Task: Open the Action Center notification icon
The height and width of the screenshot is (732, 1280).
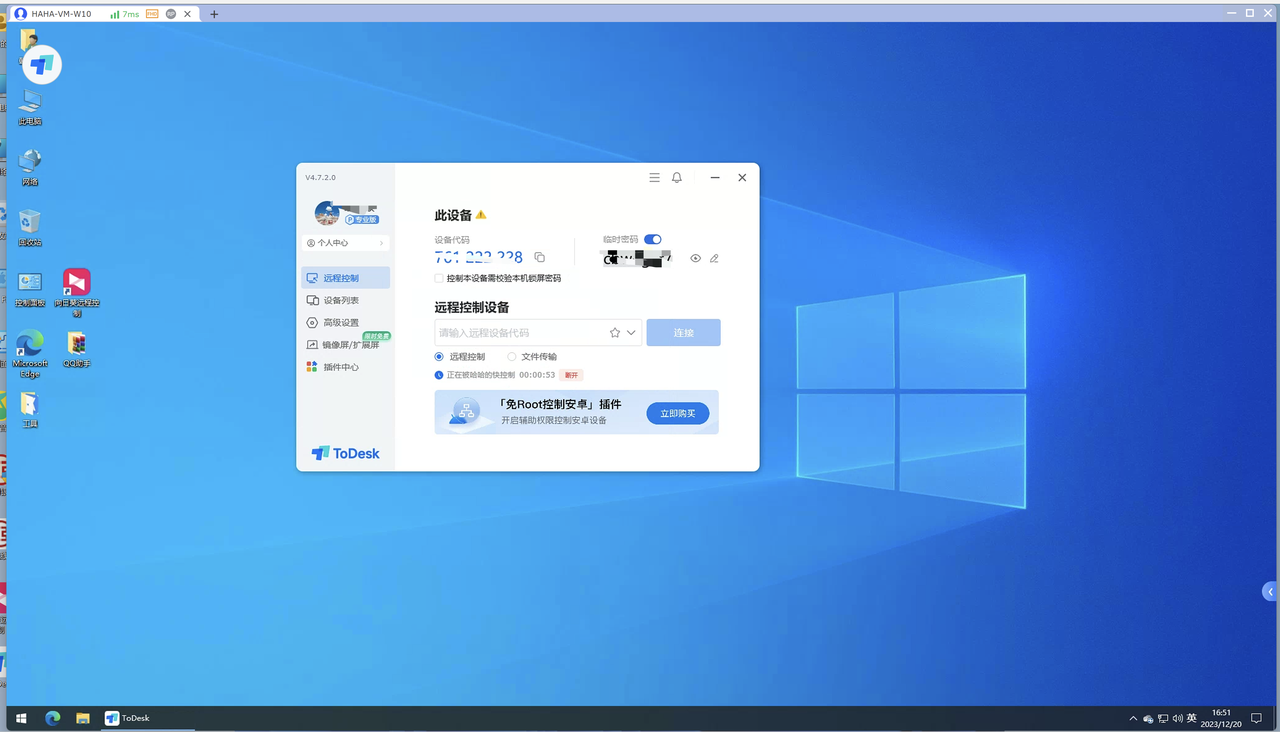Action: pos(1258,718)
